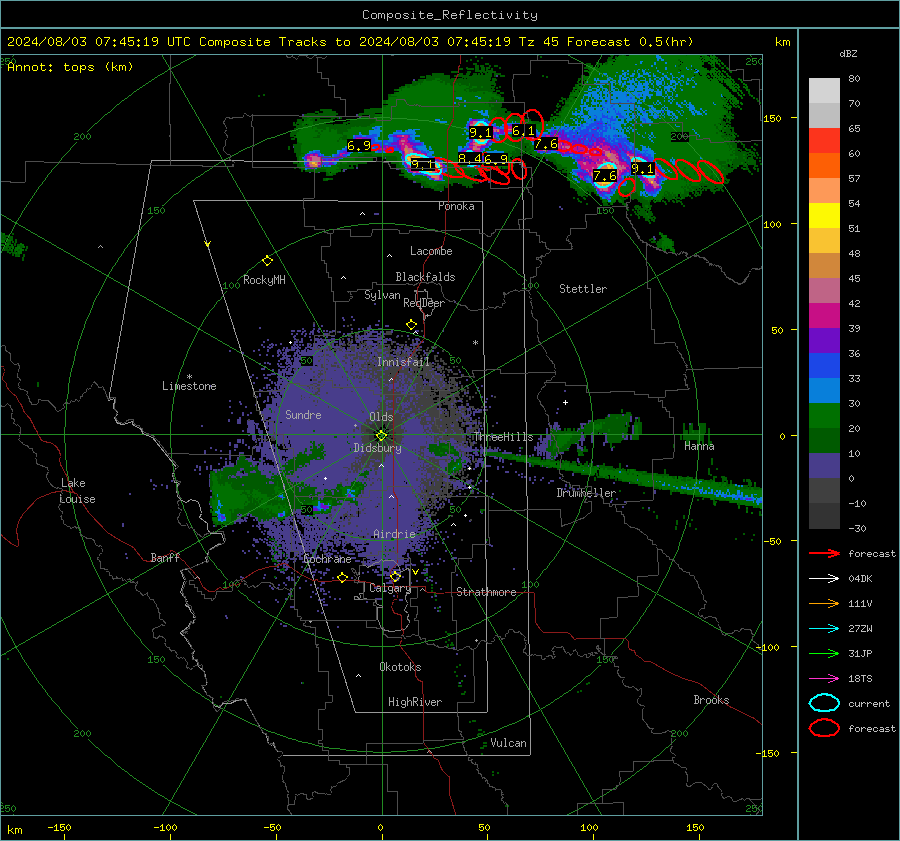The width and height of the screenshot is (900, 841).
Task: Select the Airdrie map label
Action: tap(394, 534)
